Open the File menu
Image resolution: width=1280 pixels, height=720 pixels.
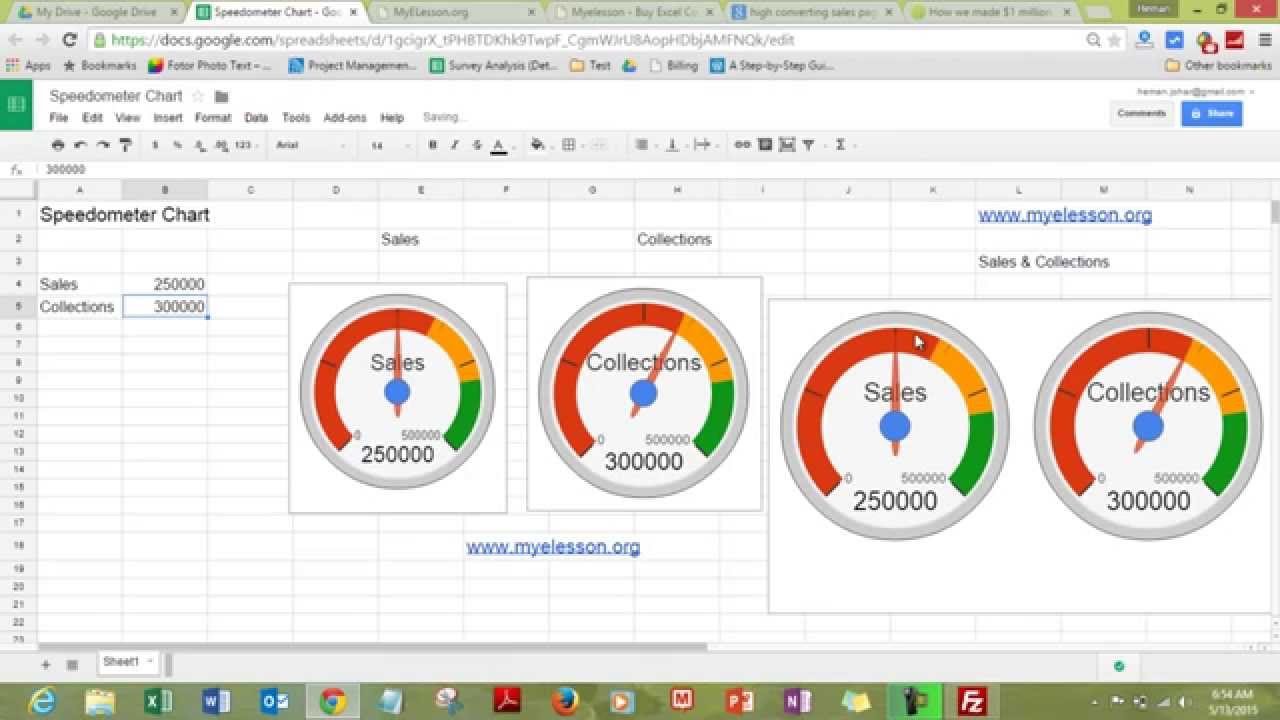pos(59,117)
